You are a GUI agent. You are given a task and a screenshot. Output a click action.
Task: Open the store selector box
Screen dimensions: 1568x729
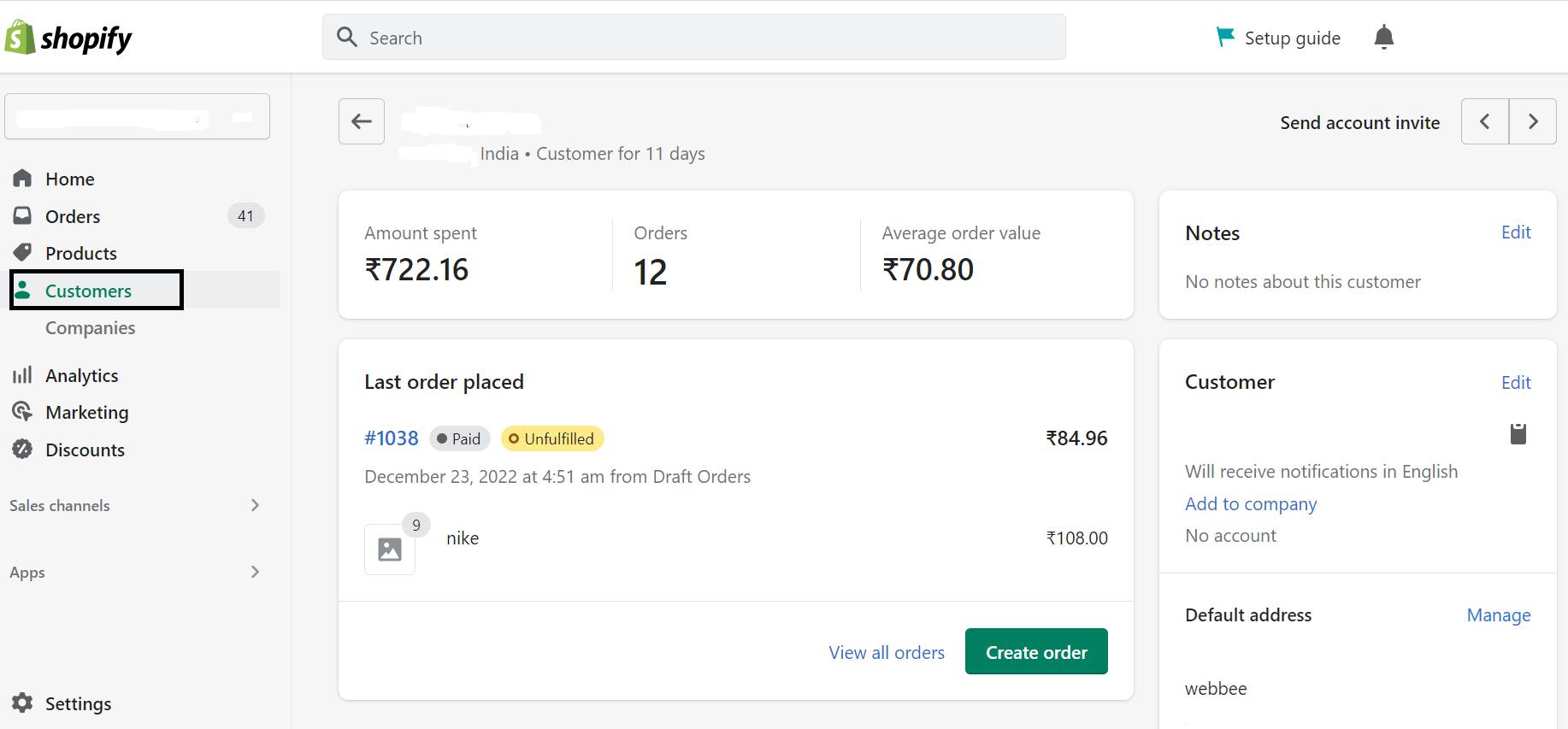coord(138,116)
